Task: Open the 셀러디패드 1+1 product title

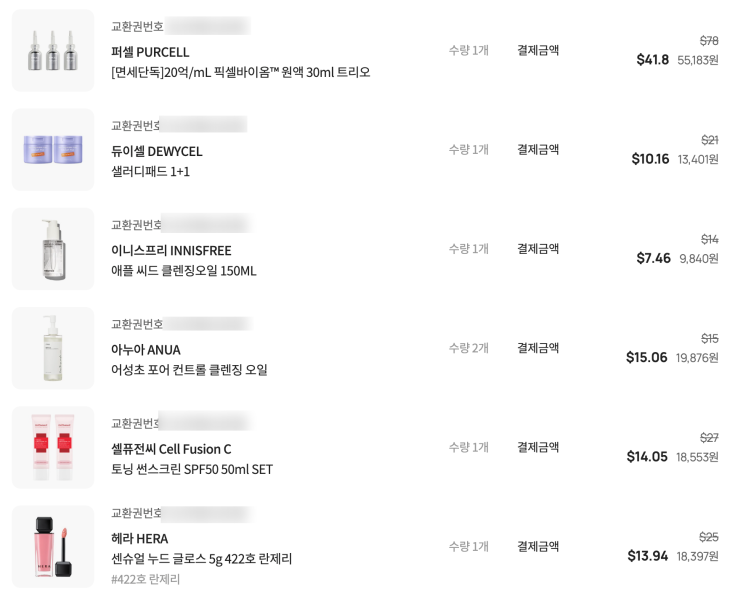Action: click(150, 171)
